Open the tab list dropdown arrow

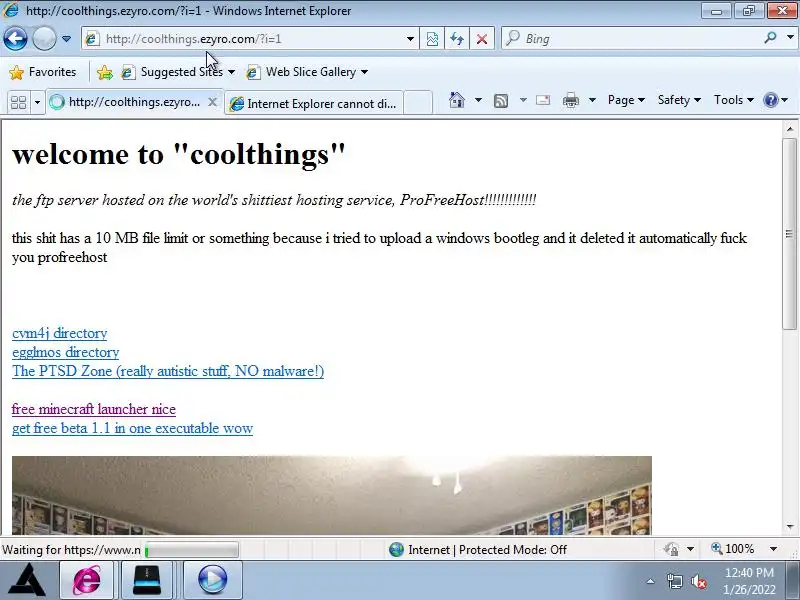[x=37, y=103]
